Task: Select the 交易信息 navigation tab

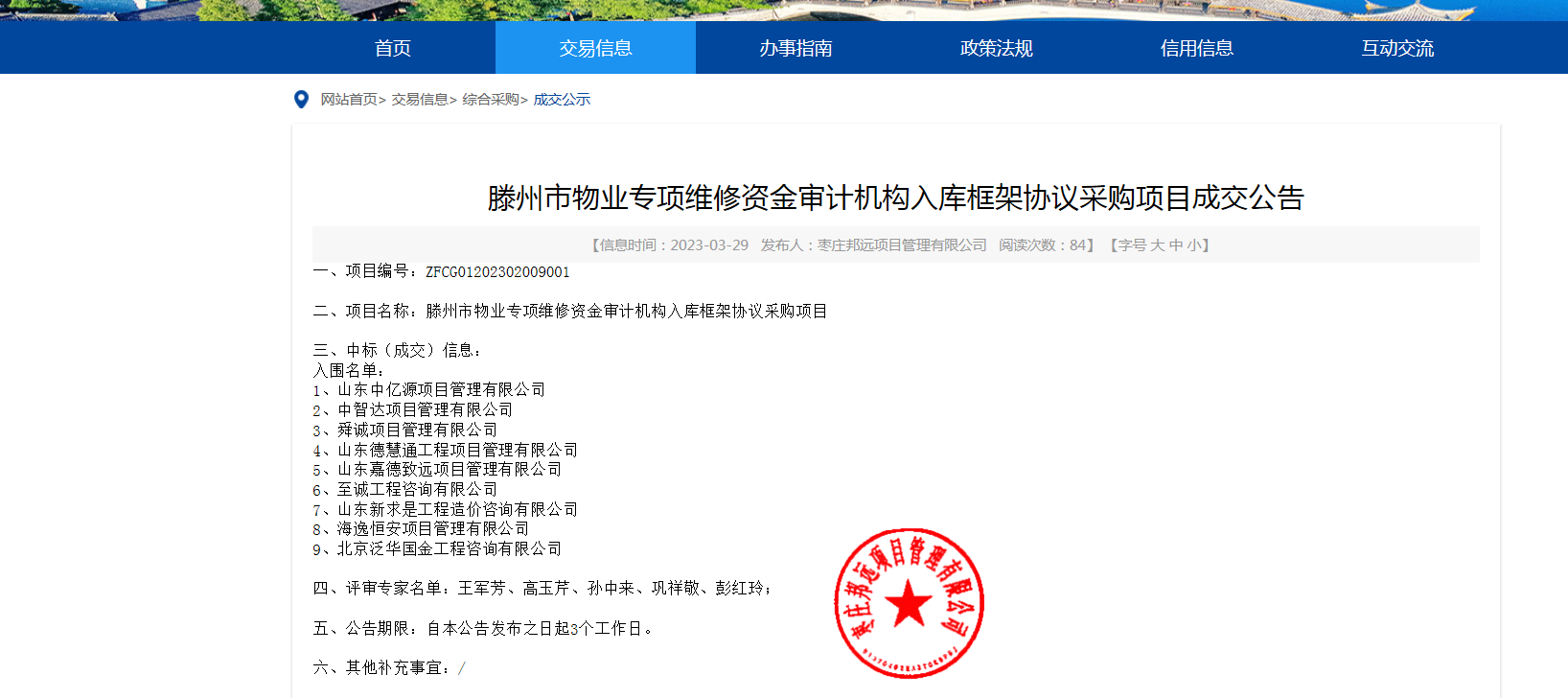Action: click(595, 48)
